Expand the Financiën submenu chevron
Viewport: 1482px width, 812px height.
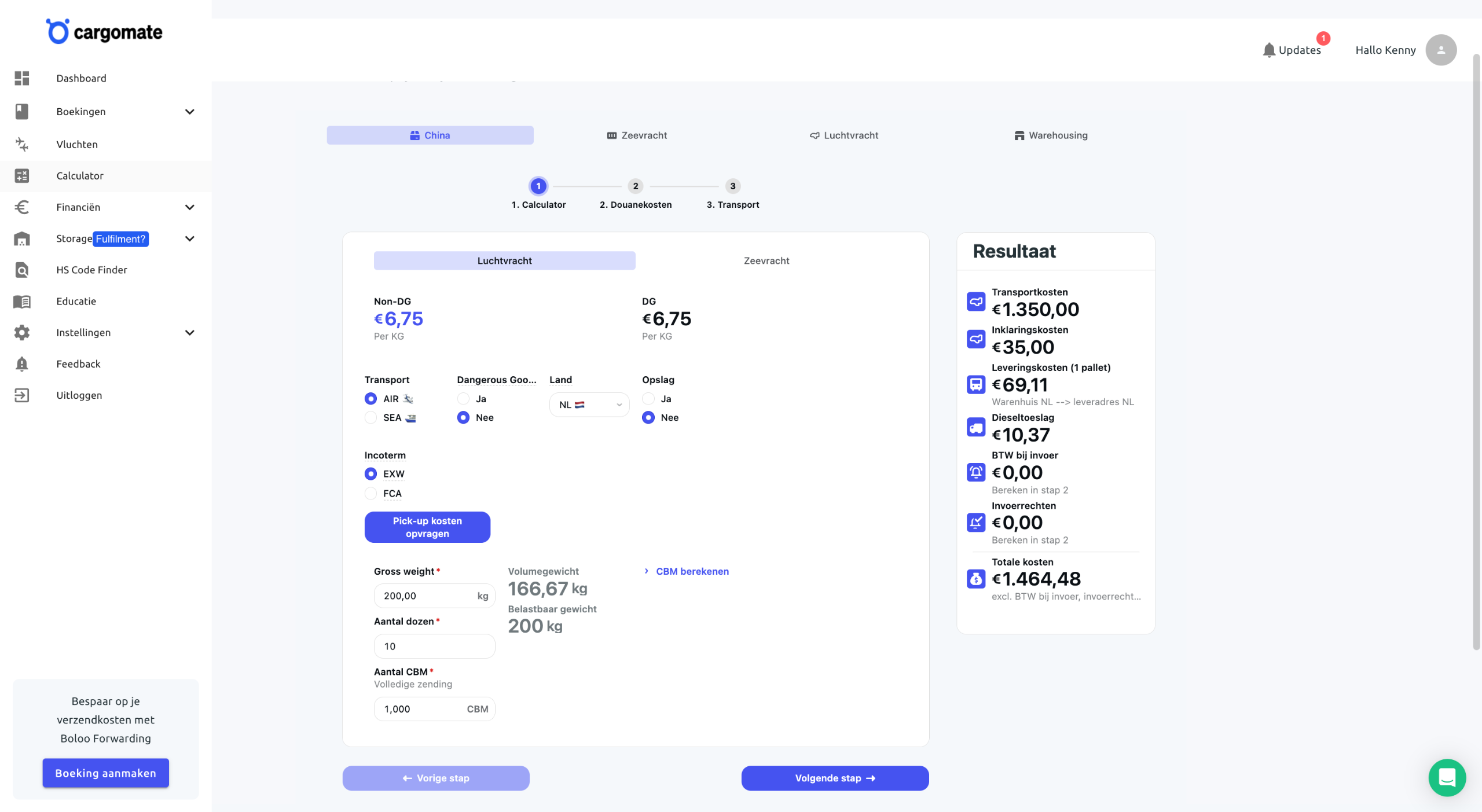point(189,207)
